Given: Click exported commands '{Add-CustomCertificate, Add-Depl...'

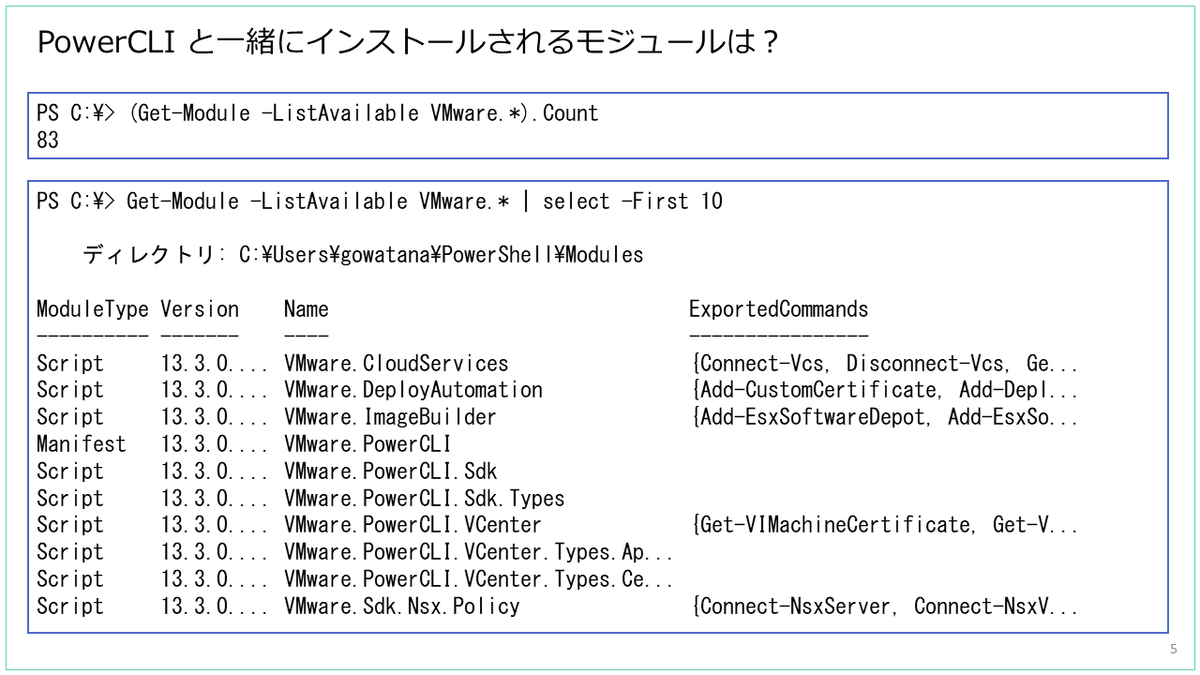Looking at the screenshot, I should click(x=884, y=390).
